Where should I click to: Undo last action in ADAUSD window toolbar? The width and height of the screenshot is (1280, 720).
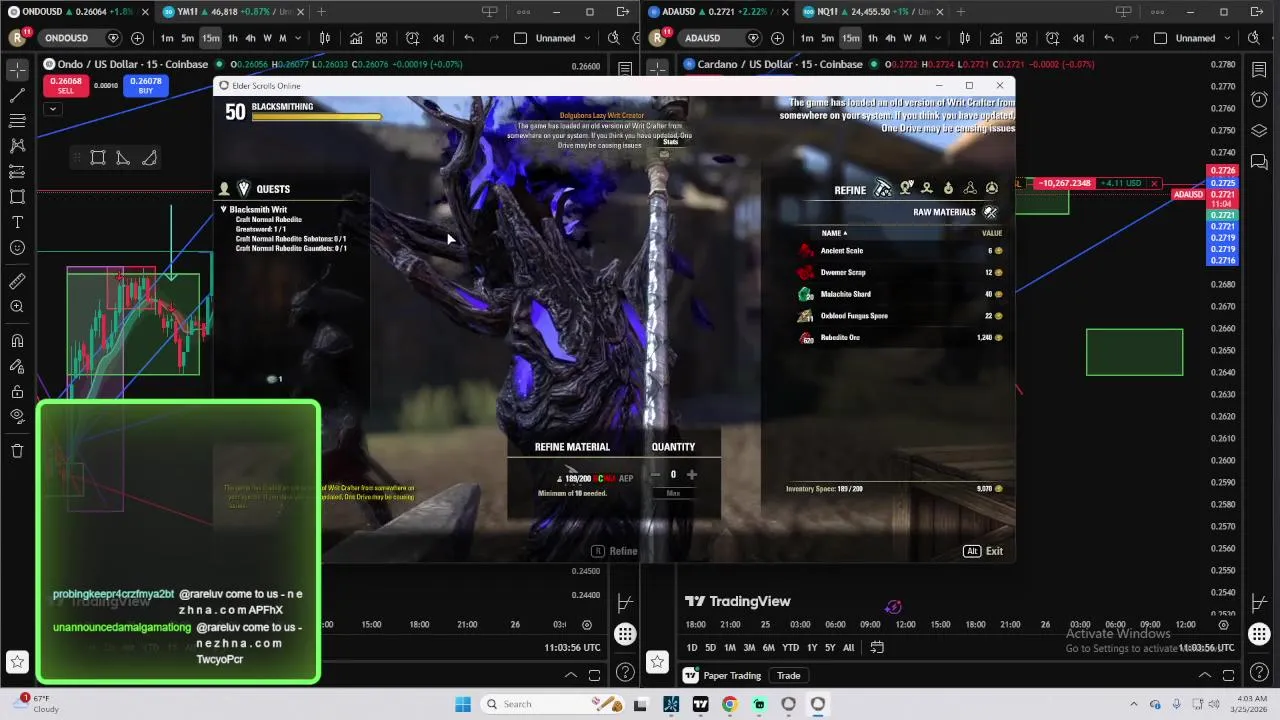tap(1109, 38)
